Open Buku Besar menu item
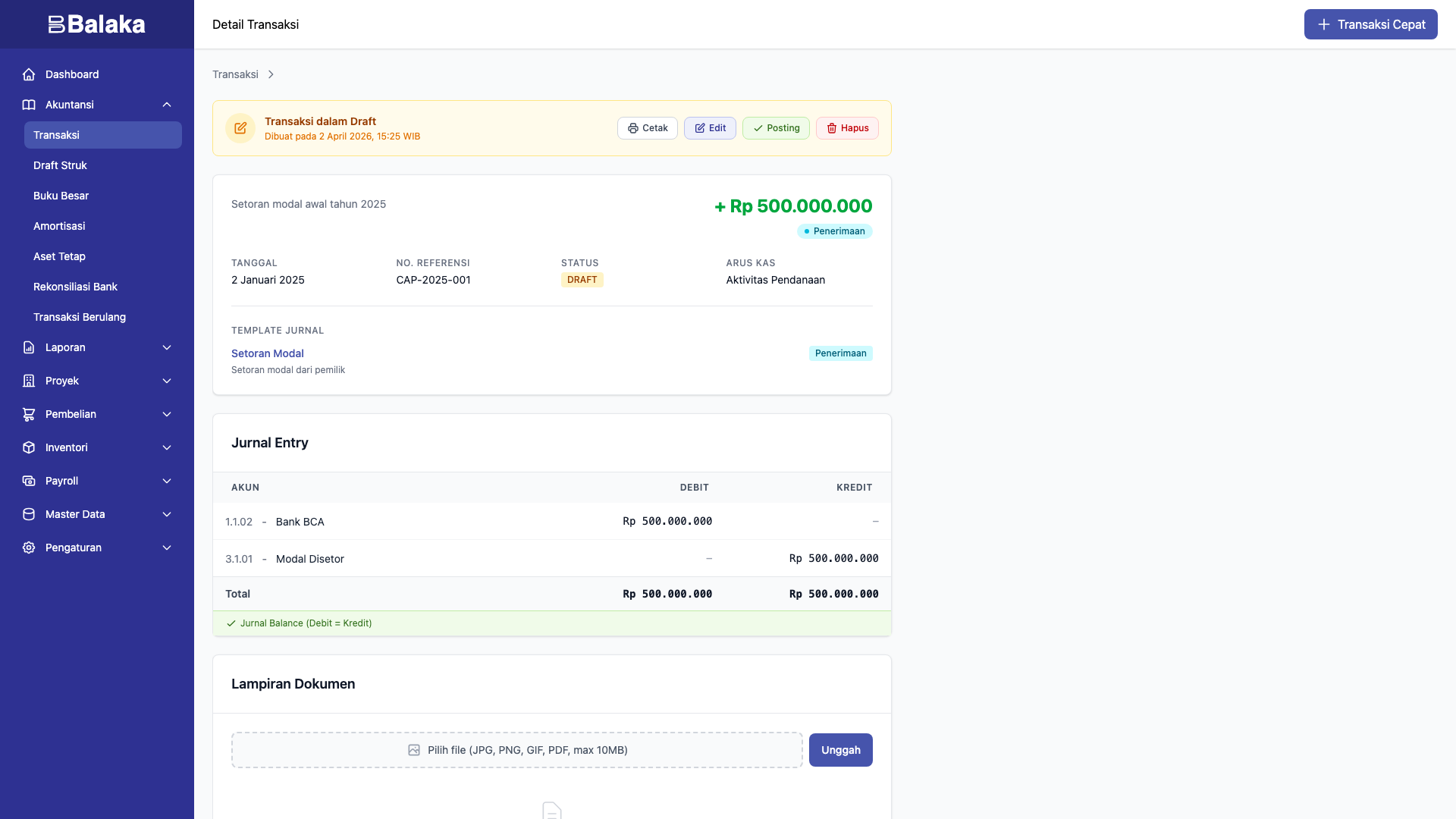This screenshot has width=1456, height=819. click(x=61, y=196)
